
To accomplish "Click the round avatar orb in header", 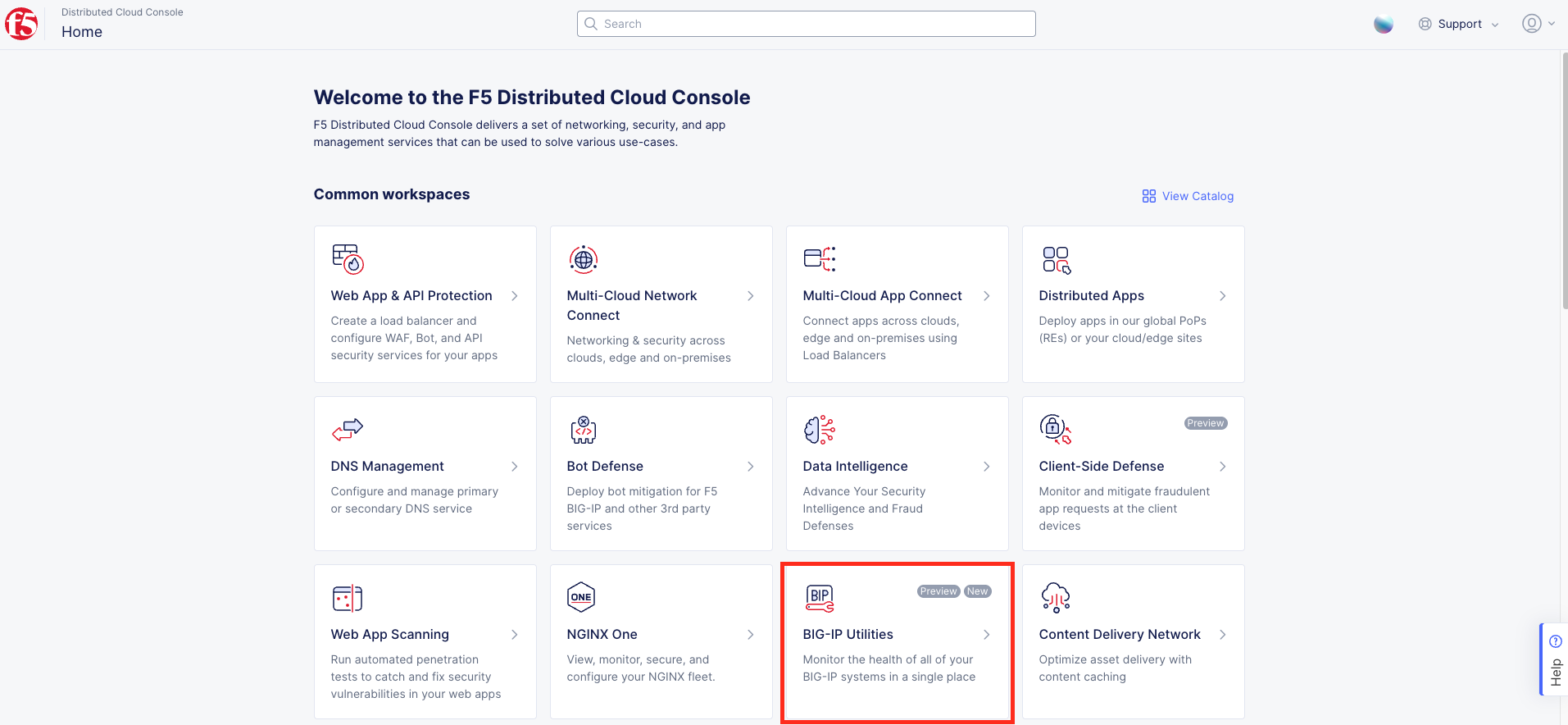I will (1384, 24).
